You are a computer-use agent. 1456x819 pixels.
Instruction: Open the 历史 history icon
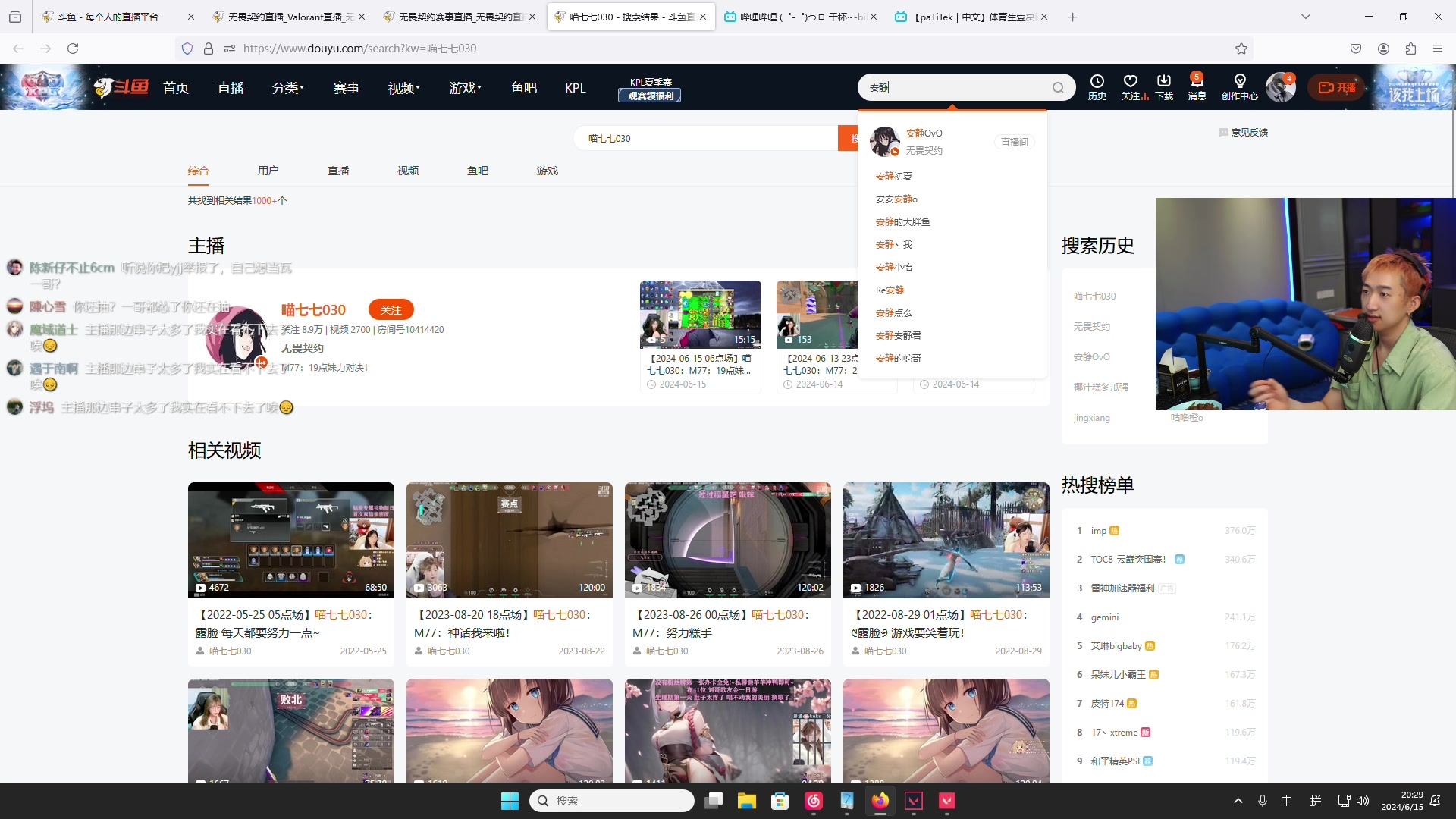click(1097, 87)
